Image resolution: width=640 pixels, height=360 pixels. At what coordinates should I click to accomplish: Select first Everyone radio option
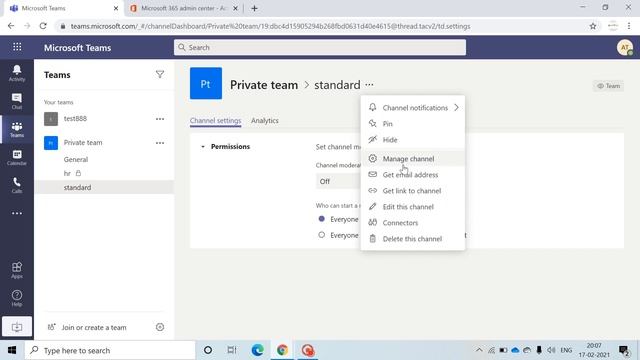coord(322,219)
